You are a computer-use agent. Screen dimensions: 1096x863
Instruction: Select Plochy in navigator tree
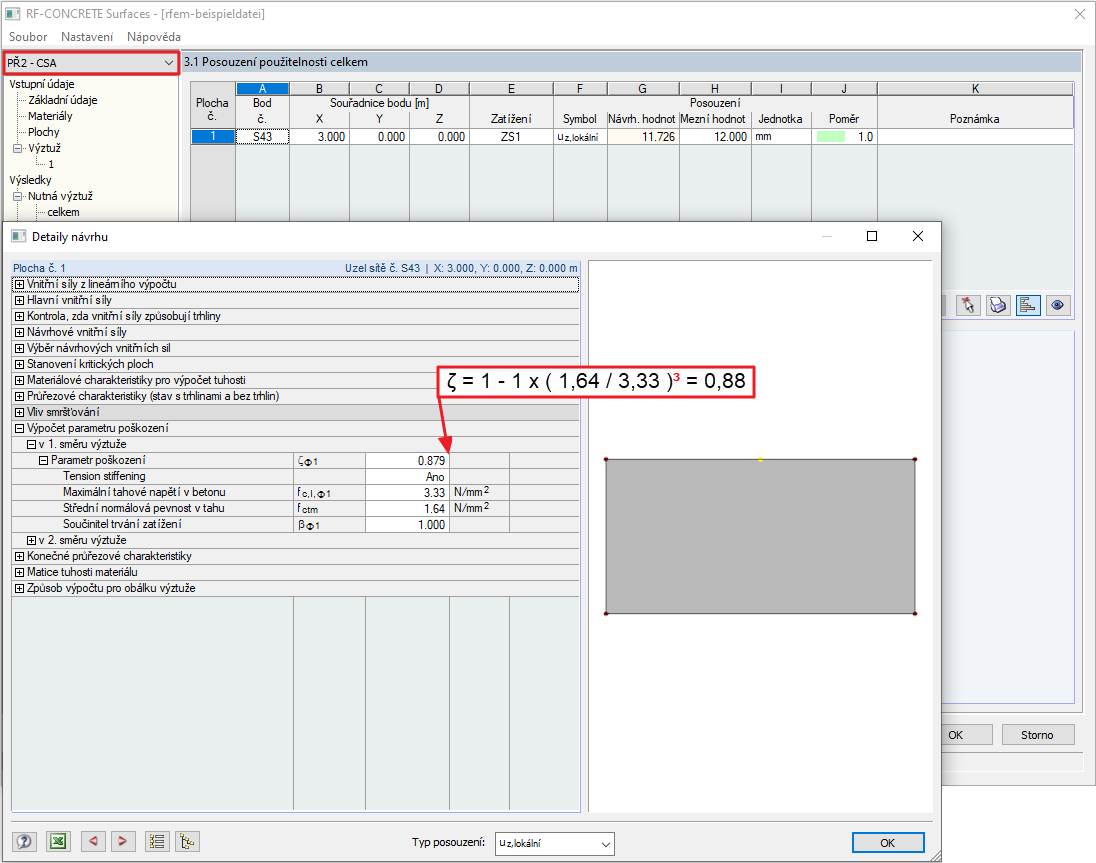(43, 132)
